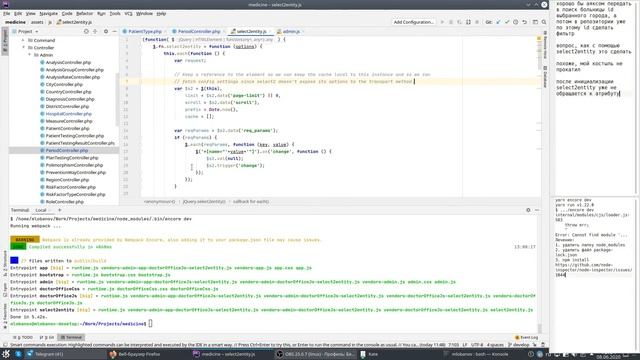The width and height of the screenshot is (640, 360).
Task: Open the Project side tab on left edge
Action: (5, 40)
